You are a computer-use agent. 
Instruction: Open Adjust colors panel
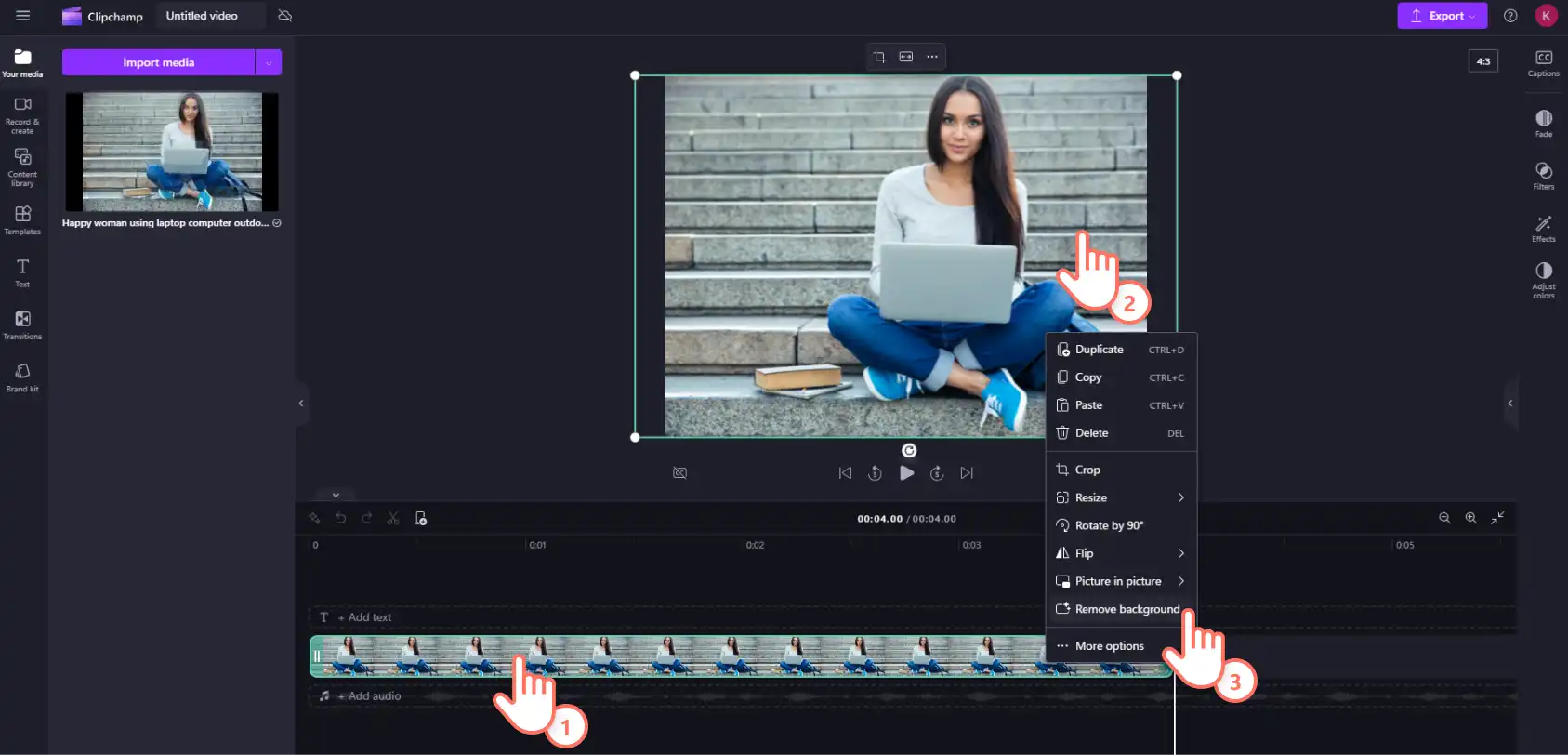coord(1543,280)
